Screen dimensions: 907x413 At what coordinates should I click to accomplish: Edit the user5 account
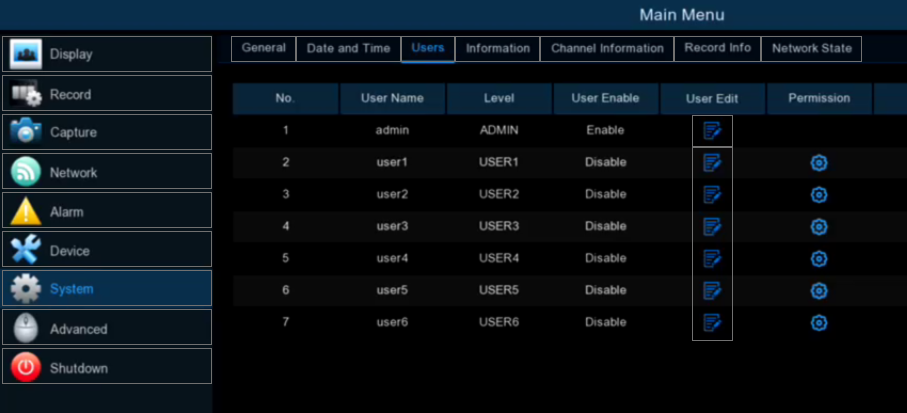click(712, 290)
